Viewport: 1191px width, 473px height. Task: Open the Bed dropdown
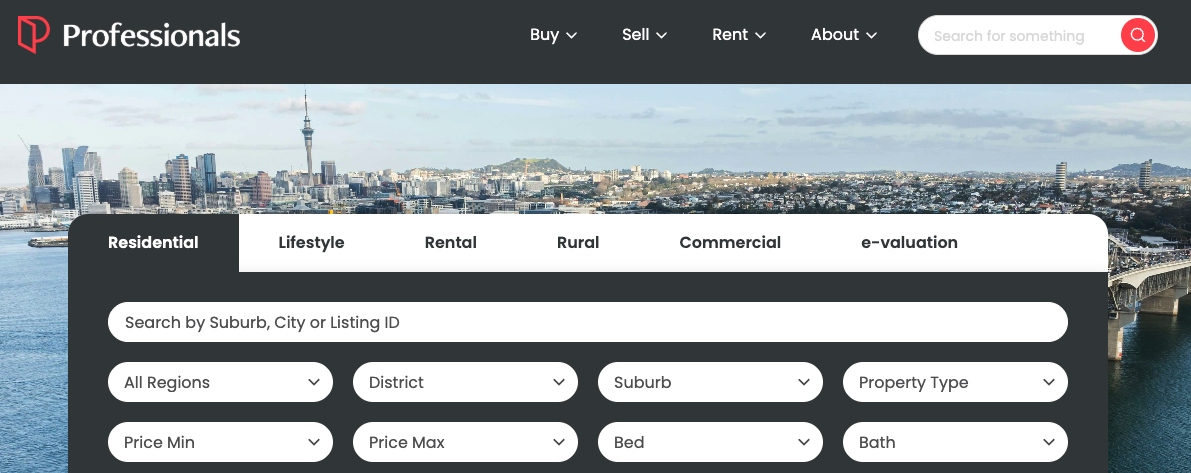(710, 442)
